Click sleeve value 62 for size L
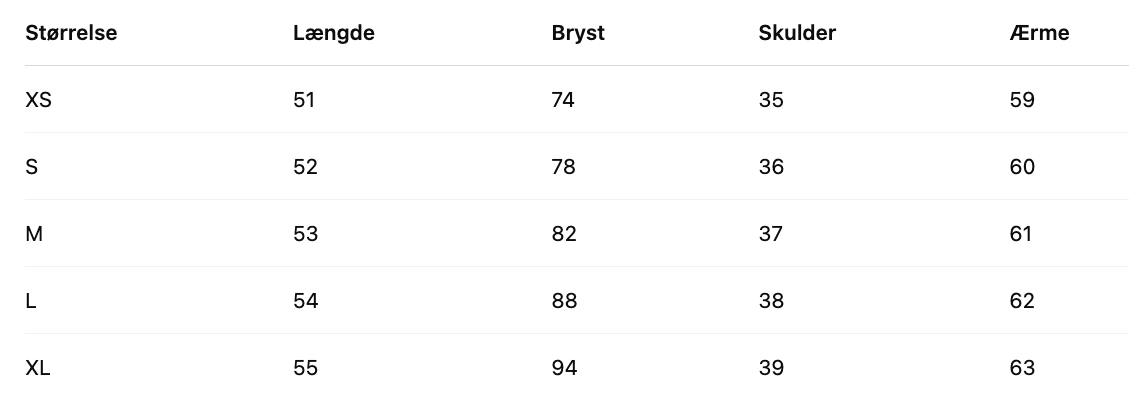Image resolution: width=1146 pixels, height=416 pixels. click(x=1022, y=301)
